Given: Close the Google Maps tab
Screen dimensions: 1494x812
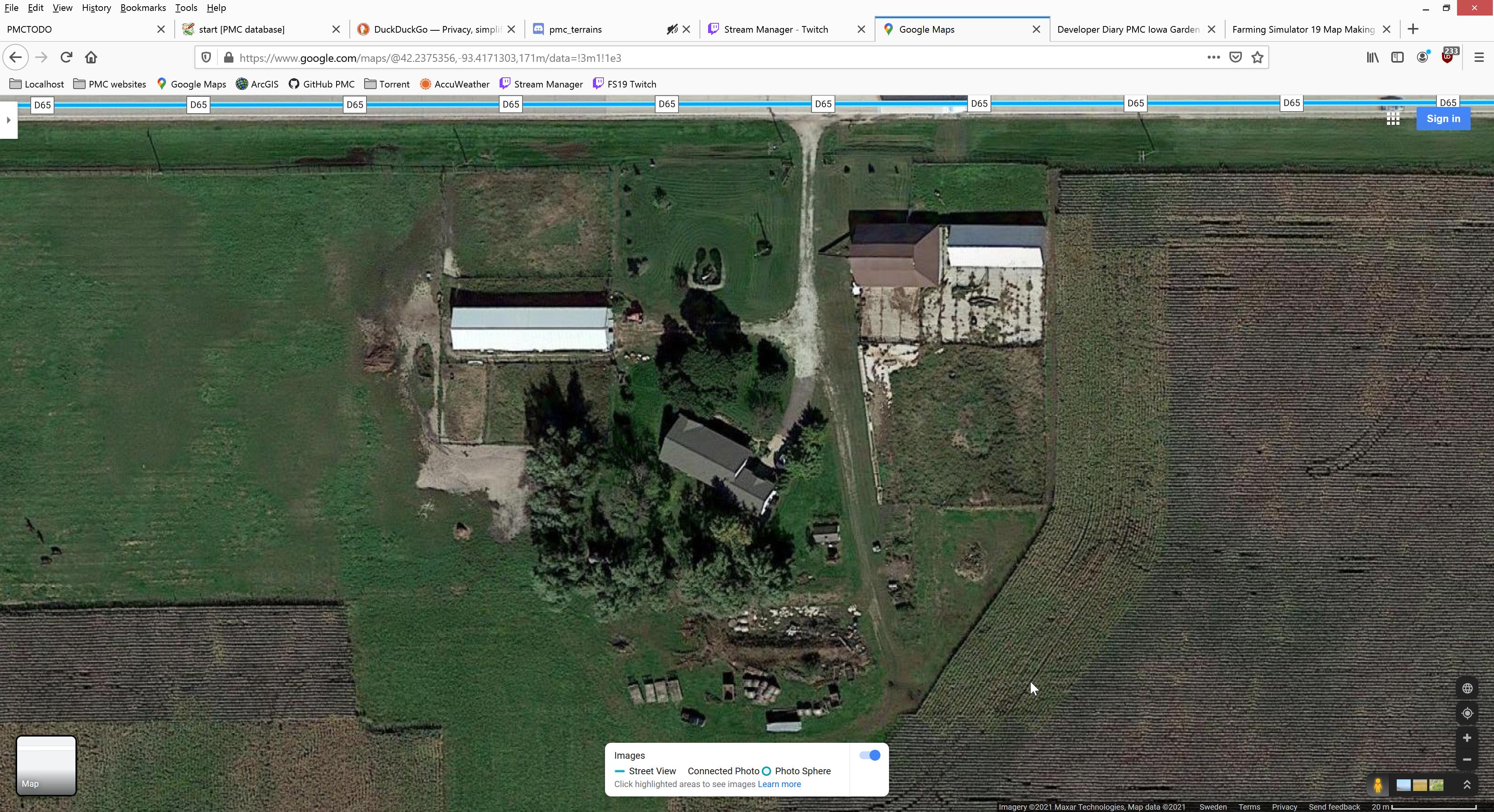Looking at the screenshot, I should [1036, 29].
